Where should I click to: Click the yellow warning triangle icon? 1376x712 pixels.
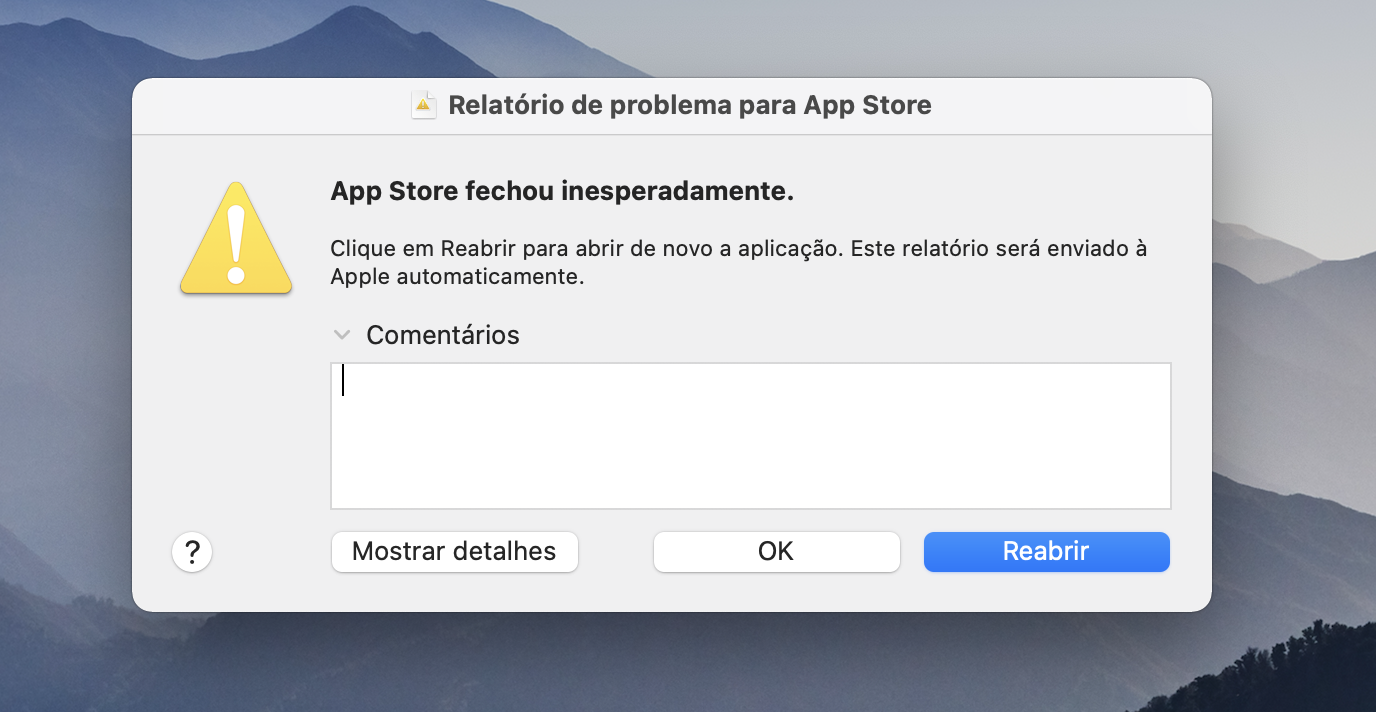coord(236,238)
